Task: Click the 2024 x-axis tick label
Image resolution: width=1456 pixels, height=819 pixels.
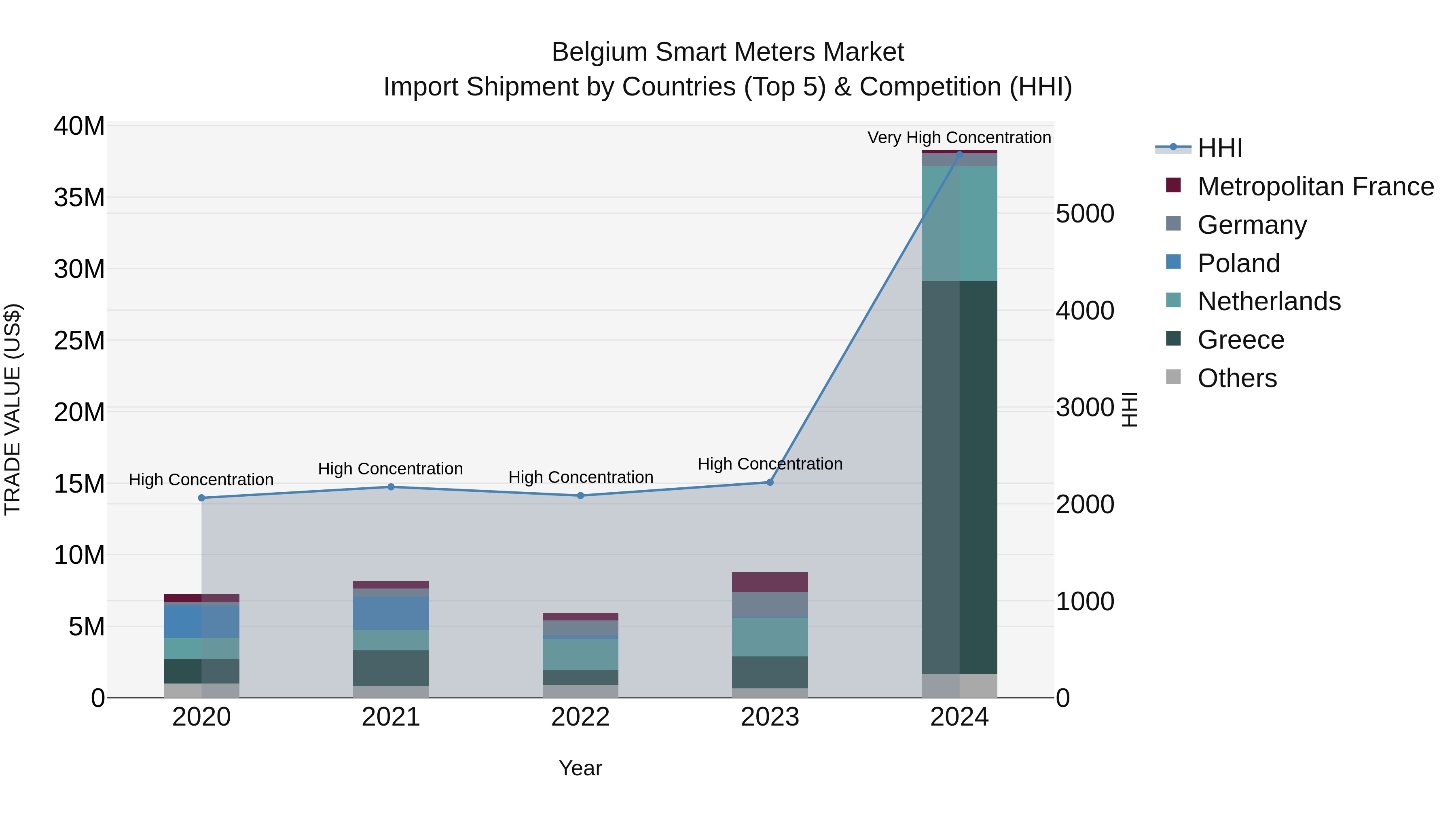Action: coord(959,717)
